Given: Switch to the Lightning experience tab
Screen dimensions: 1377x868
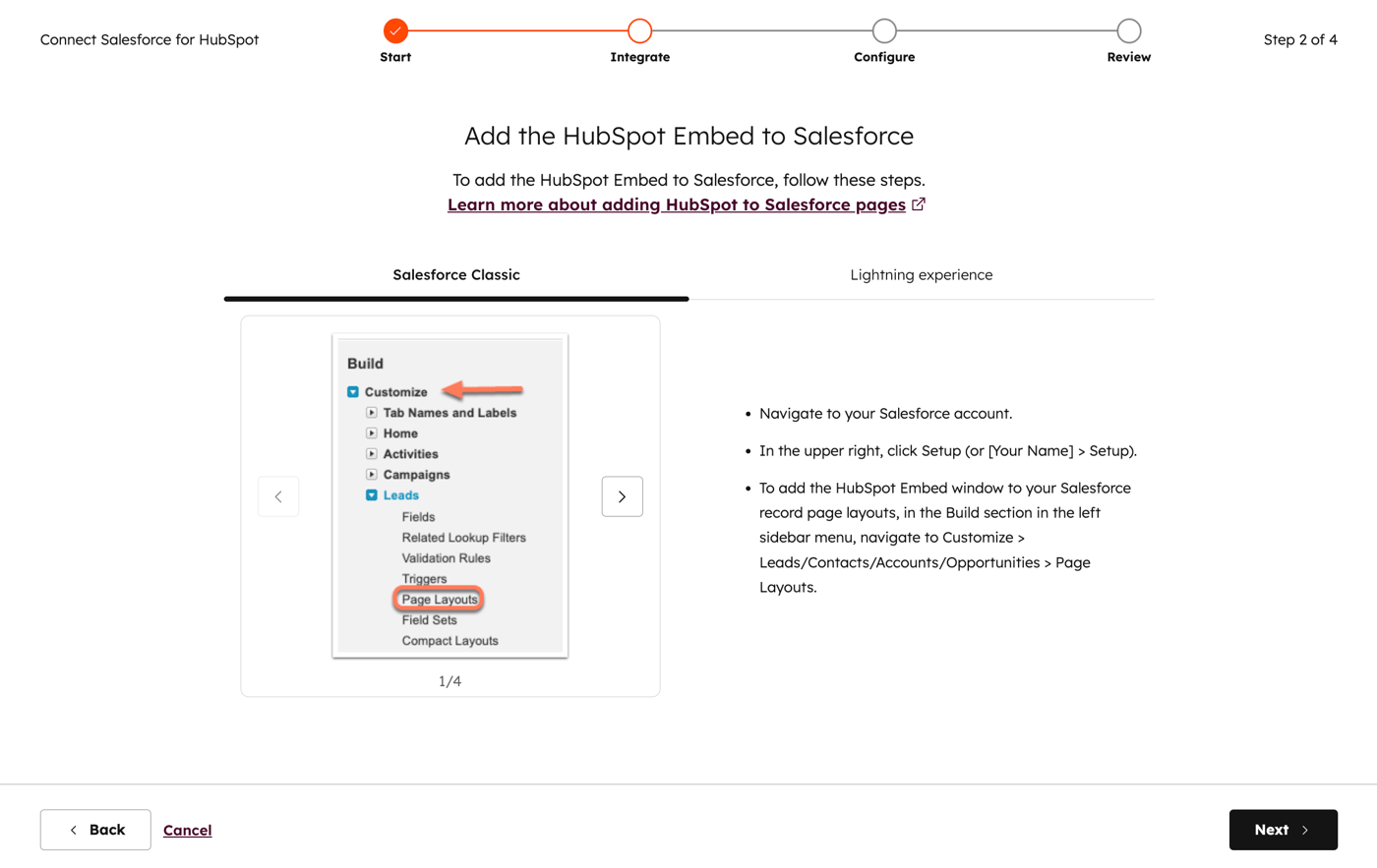Looking at the screenshot, I should [922, 274].
